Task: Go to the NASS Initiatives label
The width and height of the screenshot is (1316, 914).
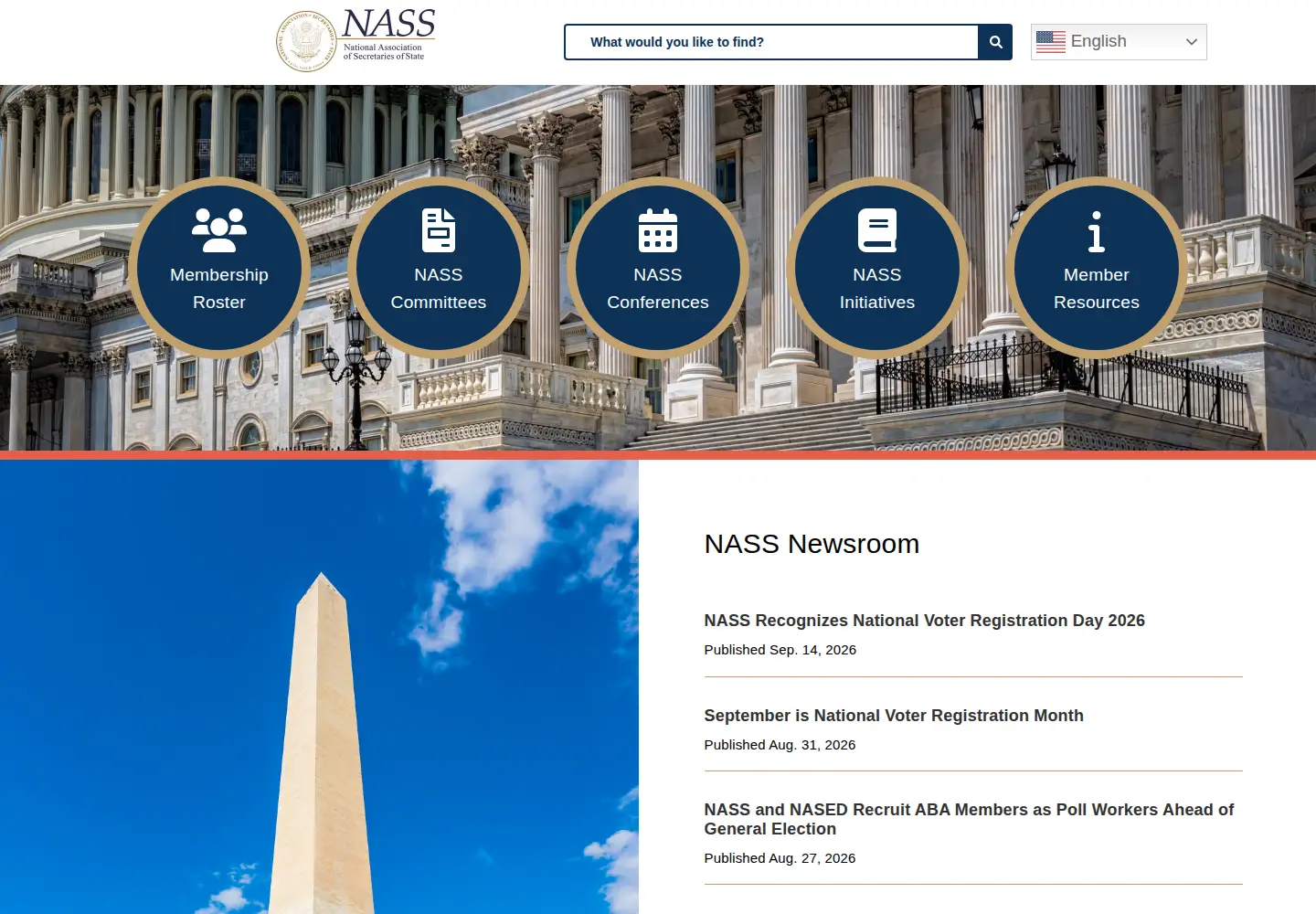Action: (x=877, y=289)
